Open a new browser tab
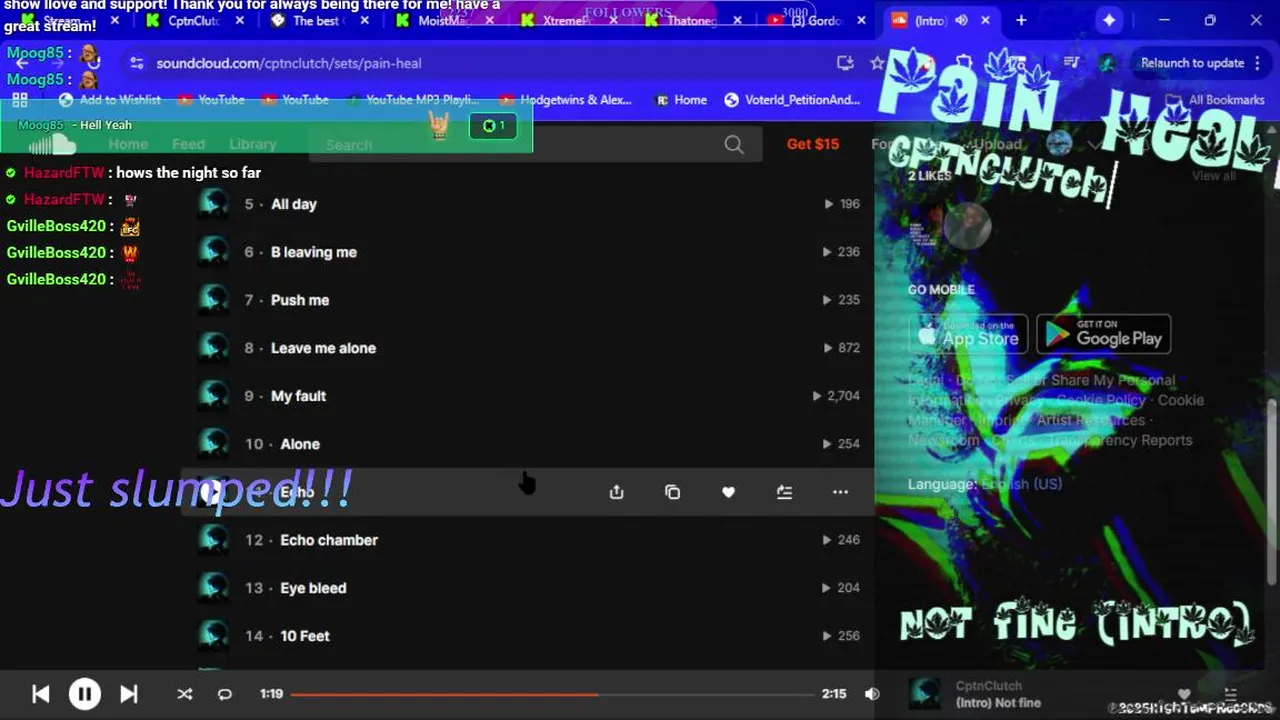Screen dimensions: 1280x720 tap(1021, 20)
